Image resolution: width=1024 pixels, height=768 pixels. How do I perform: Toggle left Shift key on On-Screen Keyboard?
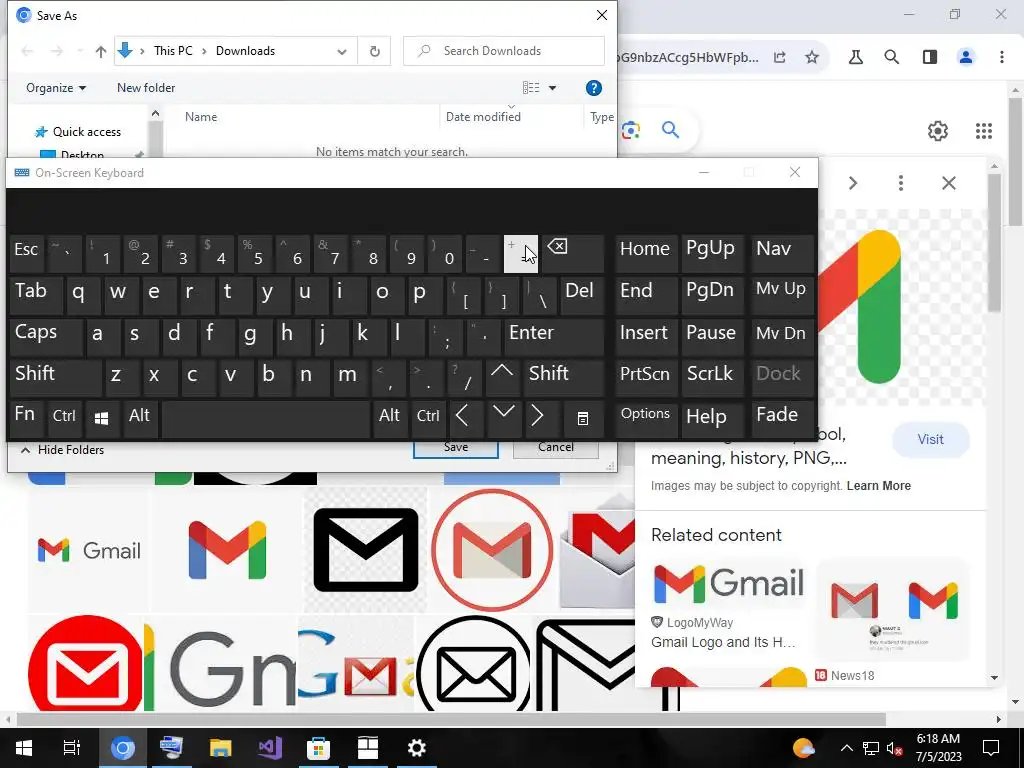tap(56, 377)
